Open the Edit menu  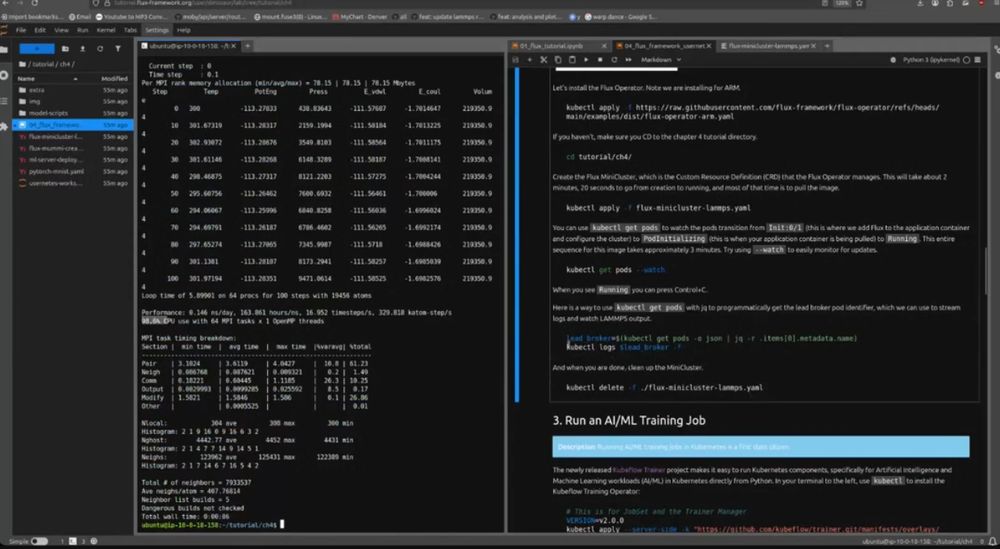point(40,30)
